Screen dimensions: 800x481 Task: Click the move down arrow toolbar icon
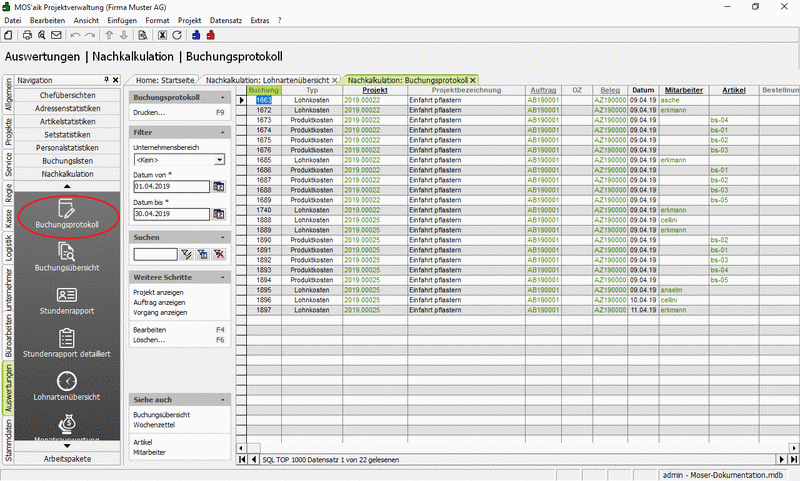pyautogui.click(x=123, y=35)
